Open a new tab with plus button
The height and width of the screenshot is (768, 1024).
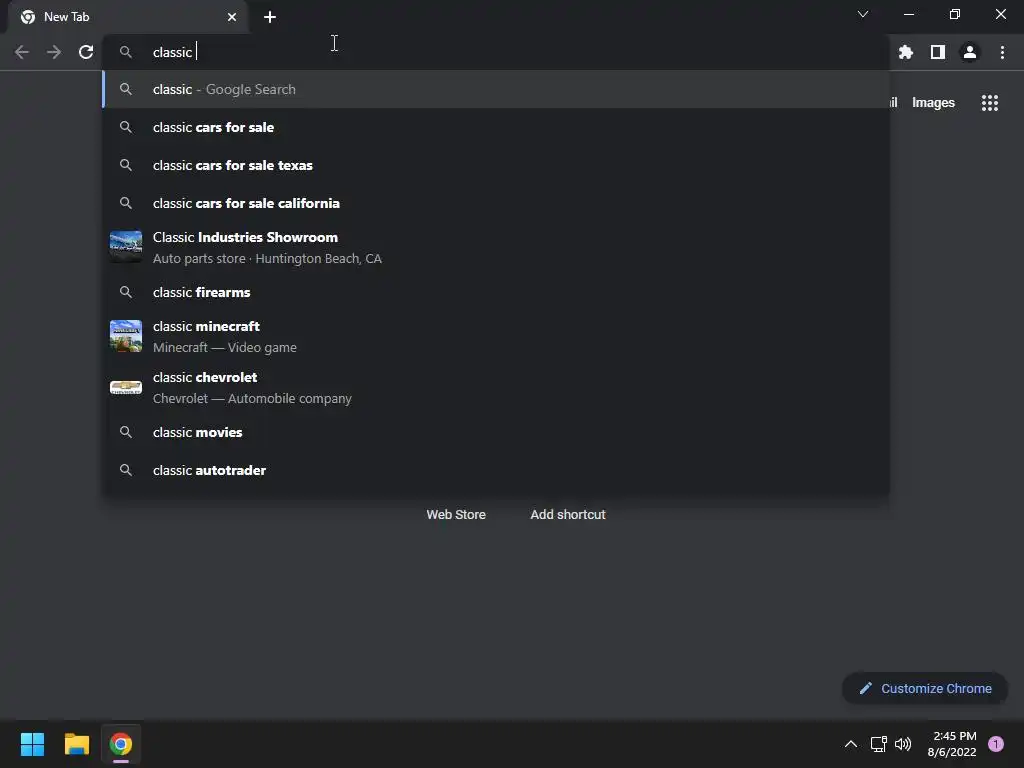270,17
